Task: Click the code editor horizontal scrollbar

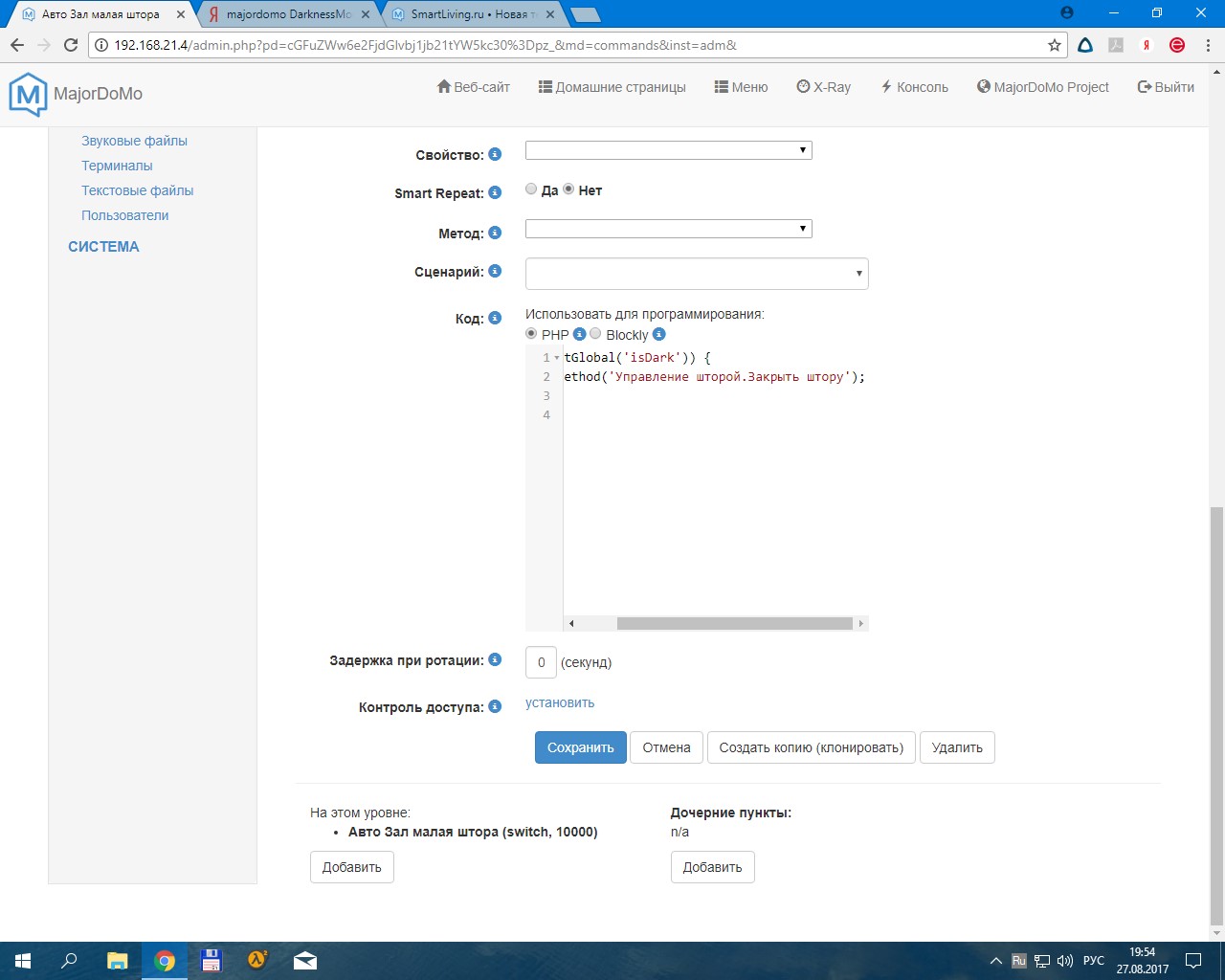Action: tap(735, 623)
